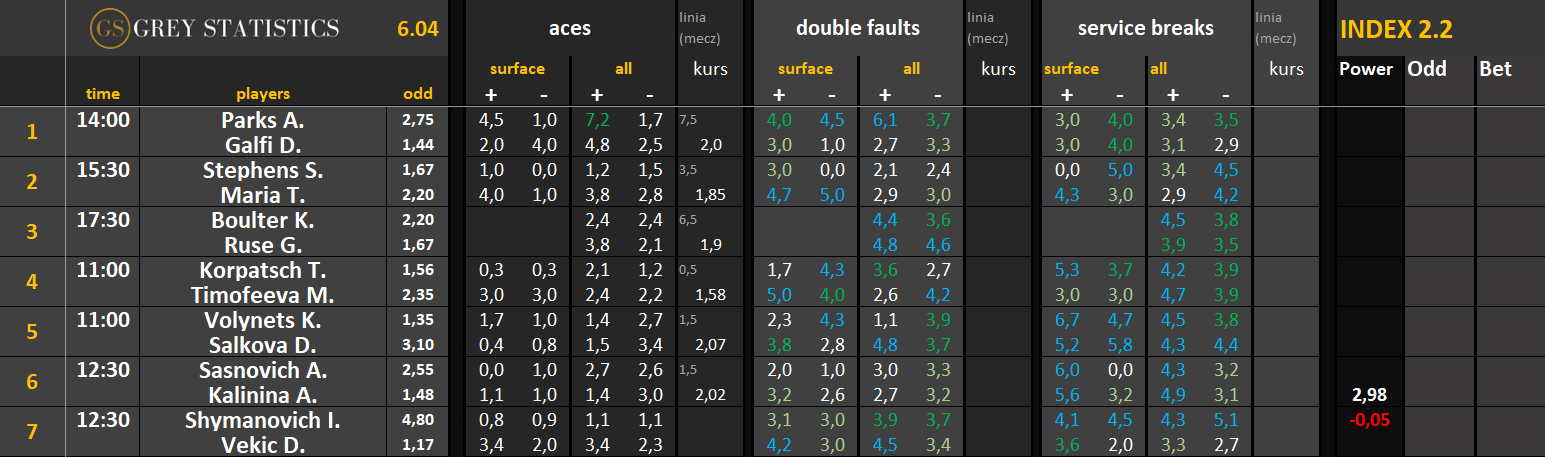1545x457 pixels.
Task: Select the Power value 2,98
Action: pos(1367,395)
